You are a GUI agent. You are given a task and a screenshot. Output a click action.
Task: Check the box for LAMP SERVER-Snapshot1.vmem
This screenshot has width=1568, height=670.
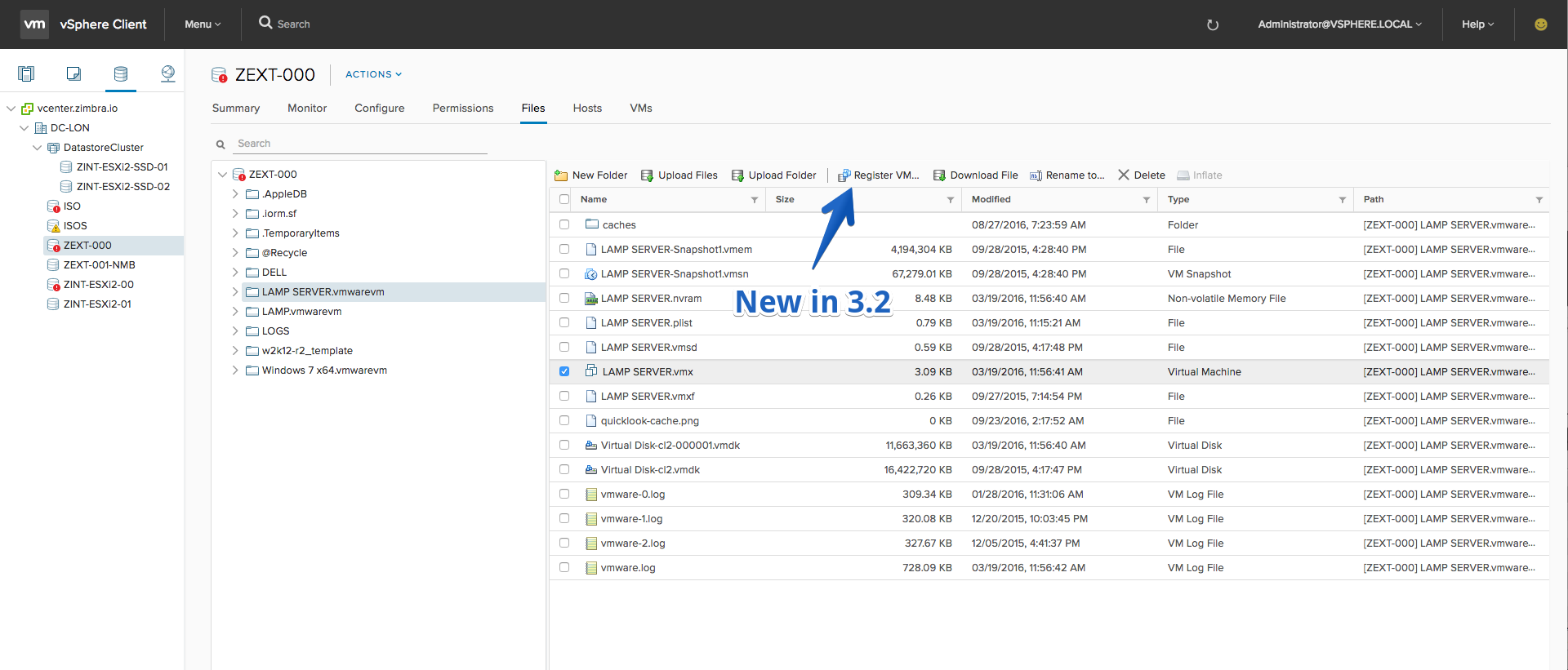point(564,249)
